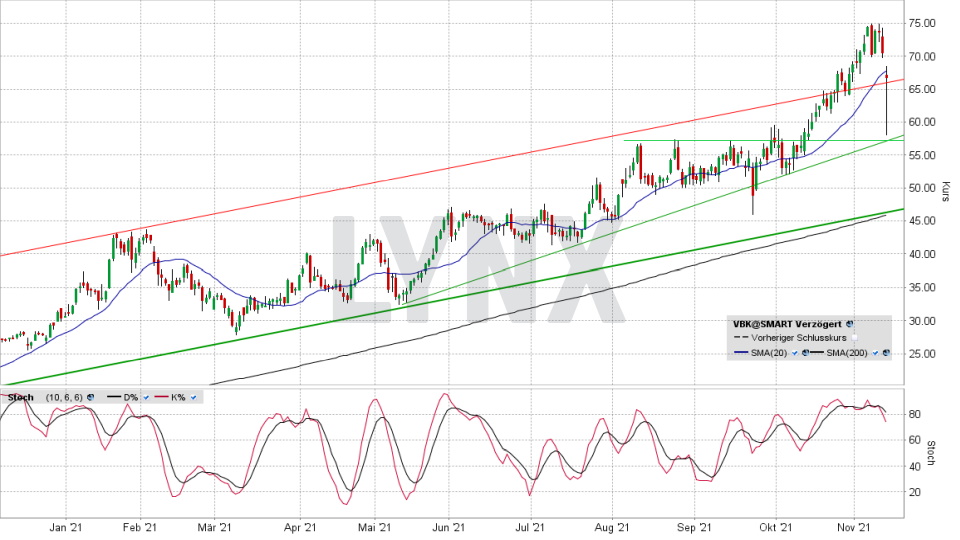This screenshot has width=960, height=540.
Task: Click the Nov '21 date label
Action: pyautogui.click(x=854, y=527)
